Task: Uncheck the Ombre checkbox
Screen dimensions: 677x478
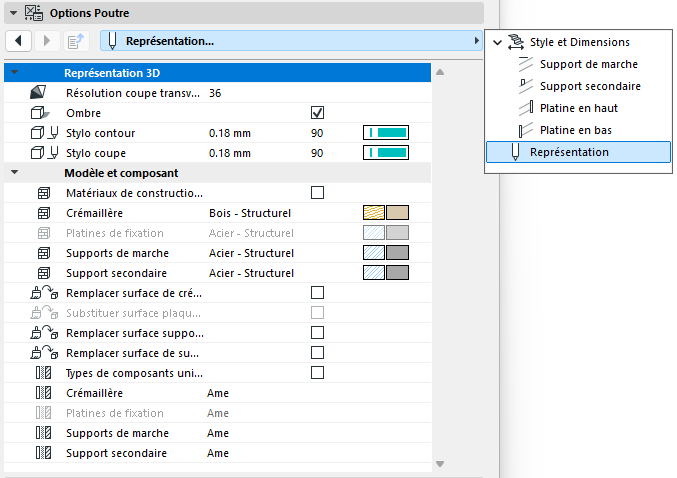Action: [317, 113]
